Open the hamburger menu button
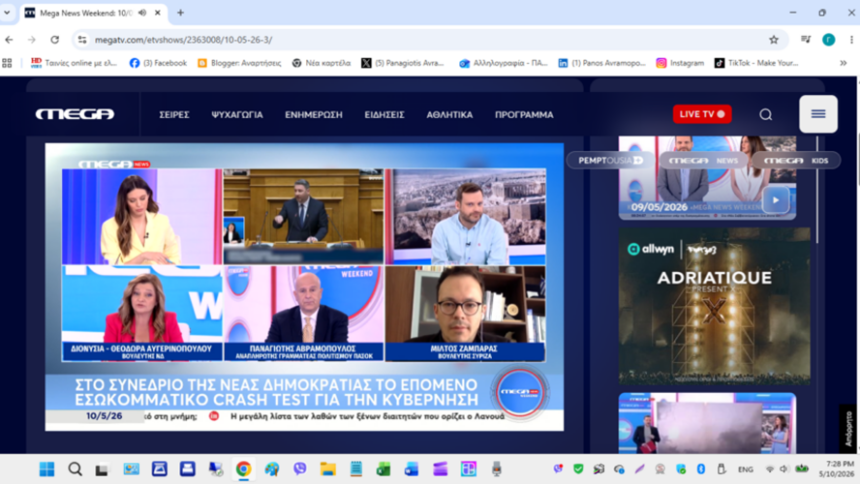This screenshot has height=484, width=860. (818, 114)
